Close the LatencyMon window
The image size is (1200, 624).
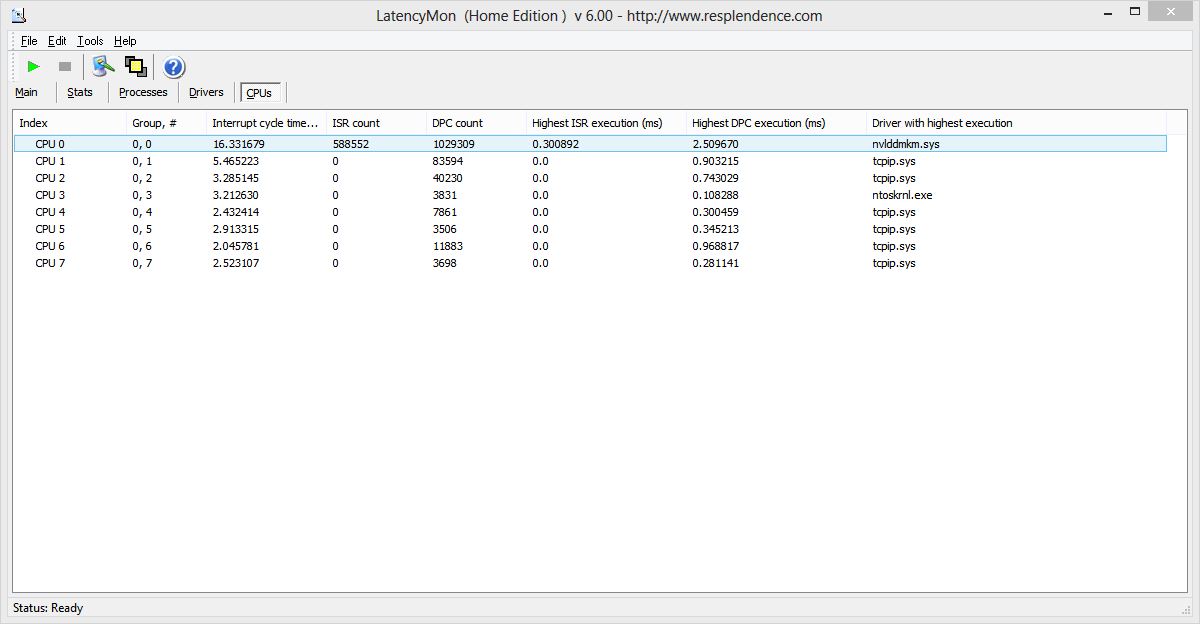click(x=1172, y=11)
